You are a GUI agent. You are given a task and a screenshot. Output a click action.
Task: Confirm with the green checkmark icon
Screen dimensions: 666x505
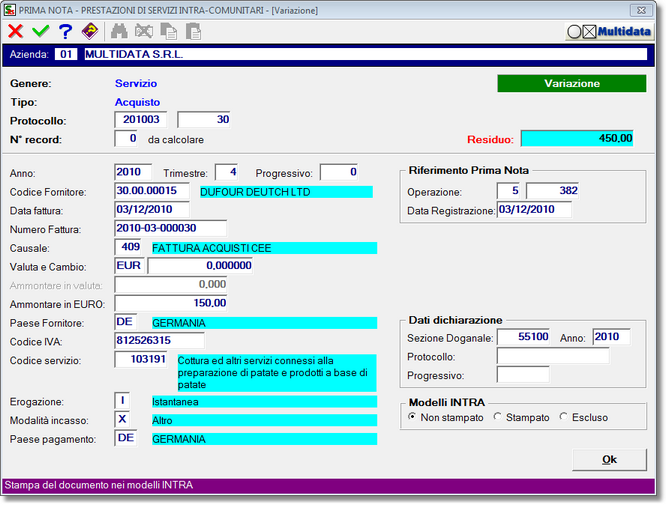pos(41,31)
